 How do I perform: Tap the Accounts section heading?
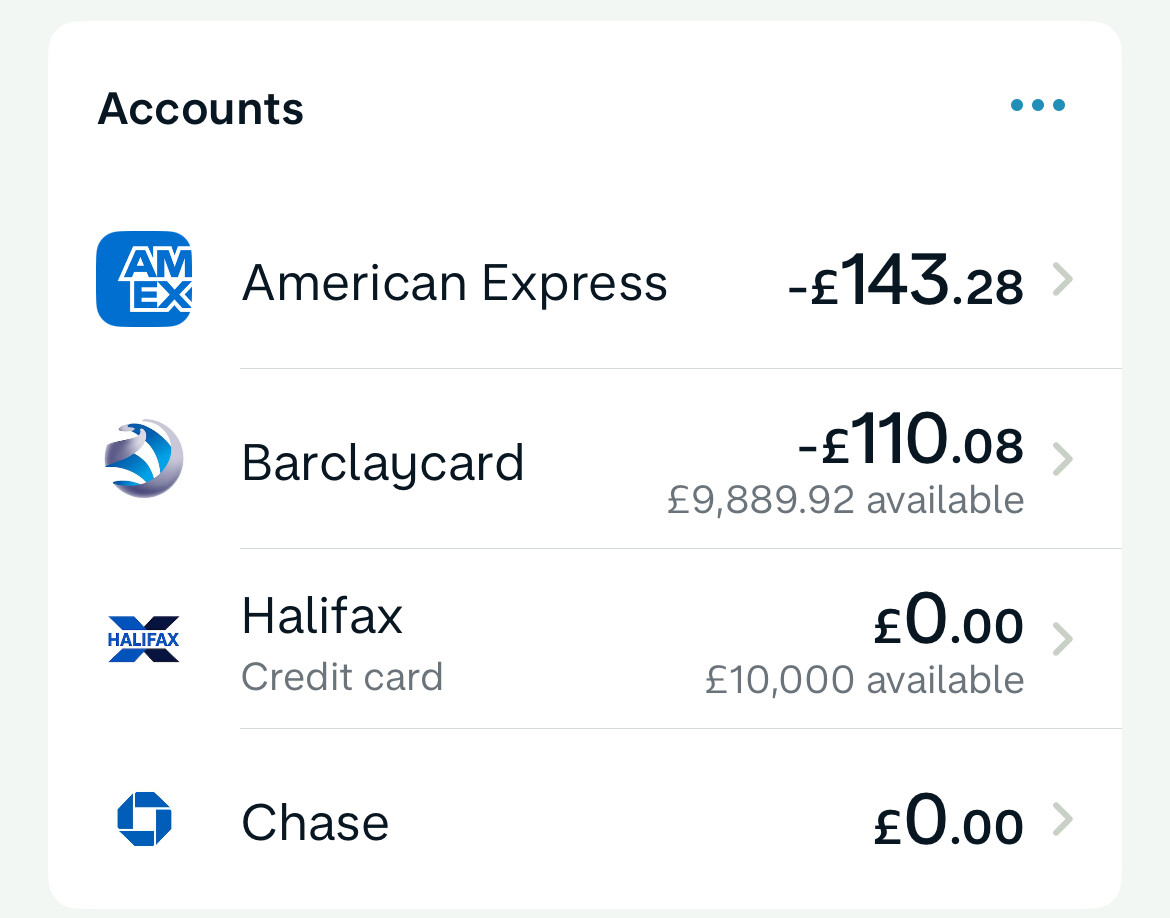click(x=200, y=108)
